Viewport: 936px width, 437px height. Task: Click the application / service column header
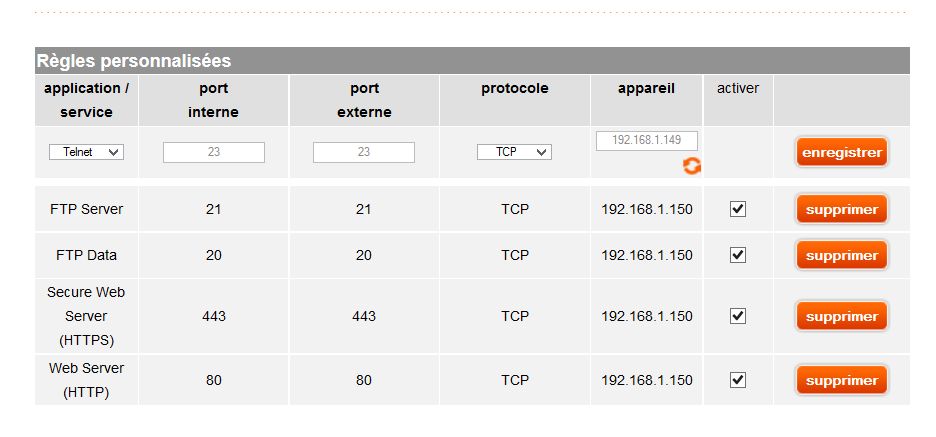(86, 100)
